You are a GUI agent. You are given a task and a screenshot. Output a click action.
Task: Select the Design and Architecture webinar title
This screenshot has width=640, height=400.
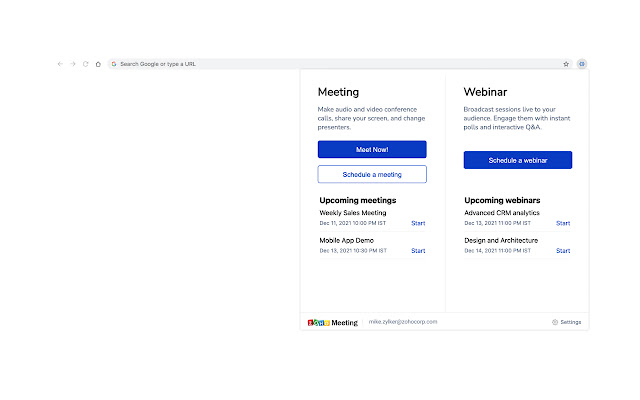pyautogui.click(x=501, y=241)
